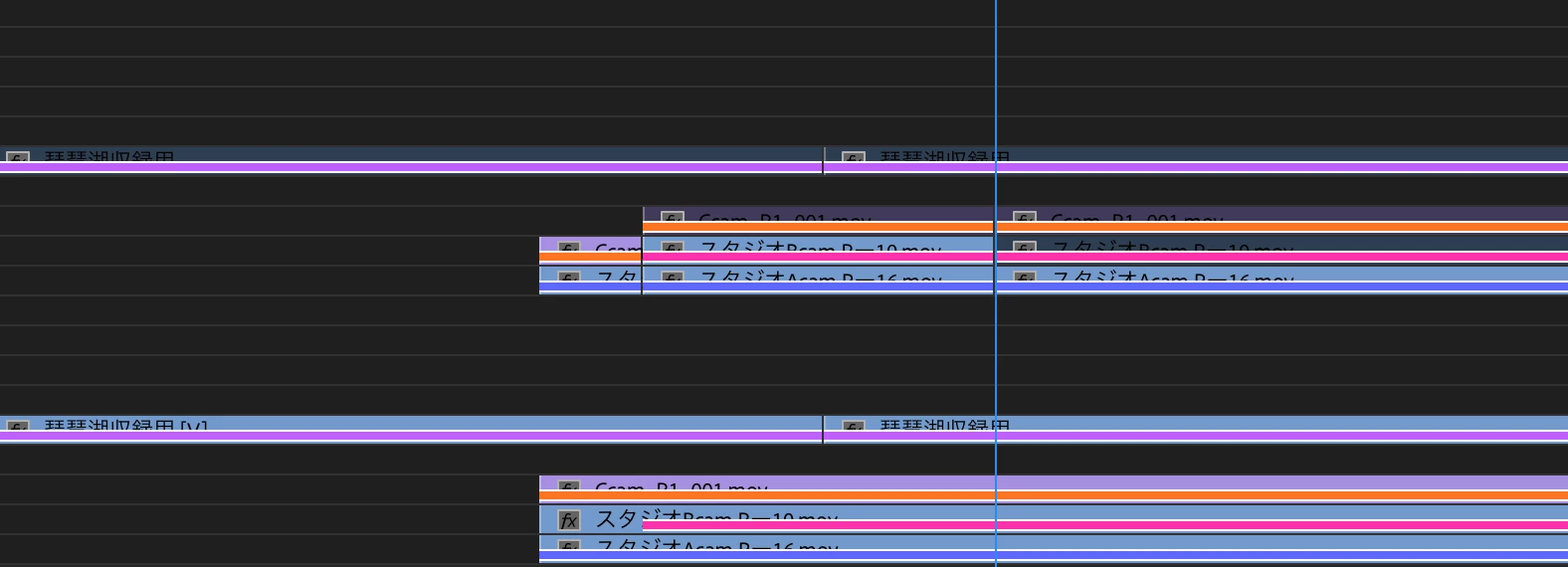1568x567 pixels.
Task: Select the long lower スタジオBcam P—10.mov clip
Action: click(x=1054, y=518)
